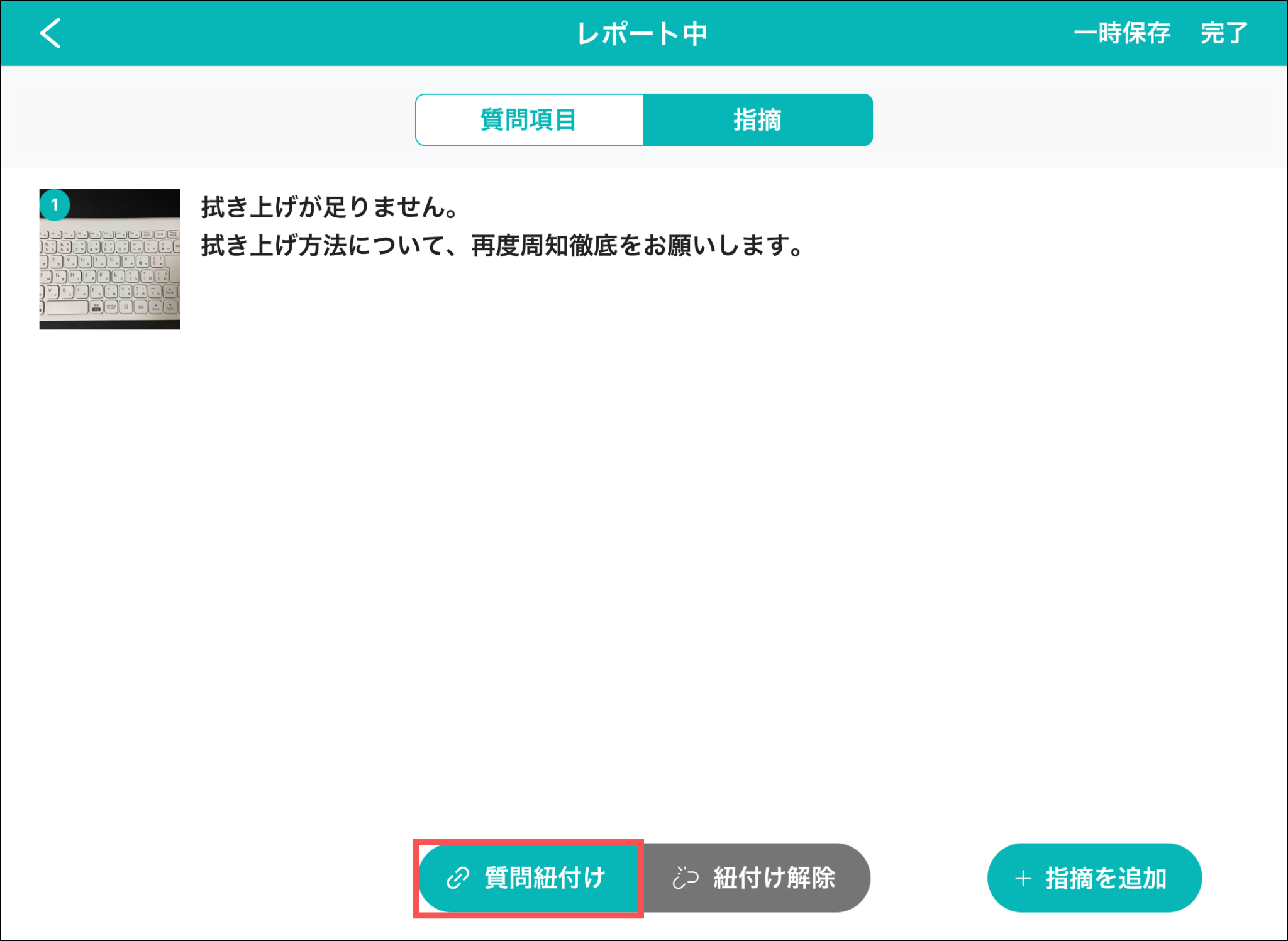Select the 指摘 tab

(757, 120)
